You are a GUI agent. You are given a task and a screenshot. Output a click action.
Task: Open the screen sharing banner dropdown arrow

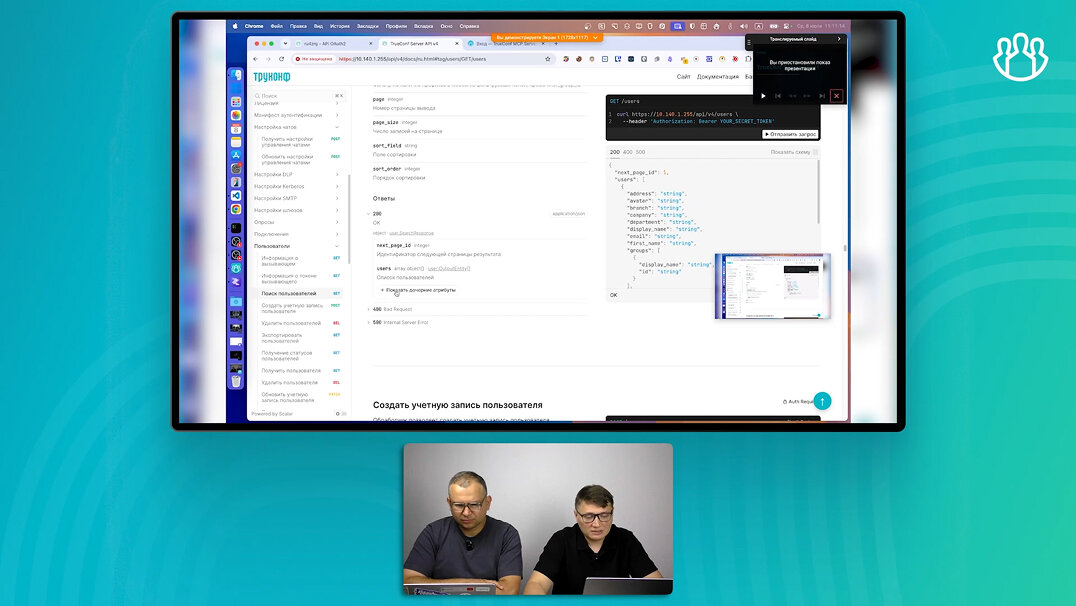pos(595,37)
